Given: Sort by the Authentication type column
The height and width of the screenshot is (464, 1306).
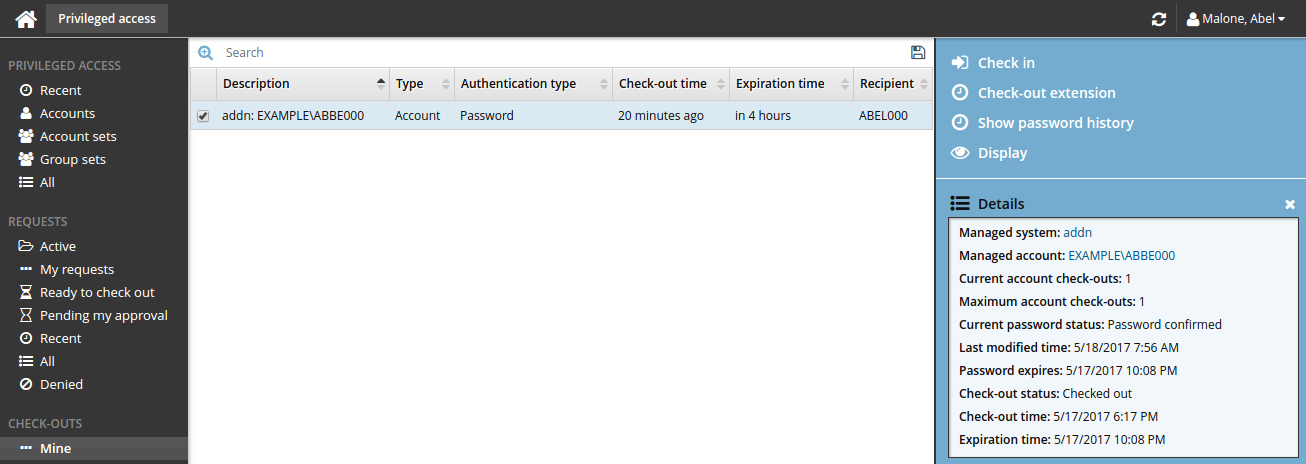Looking at the screenshot, I should click(x=518, y=84).
